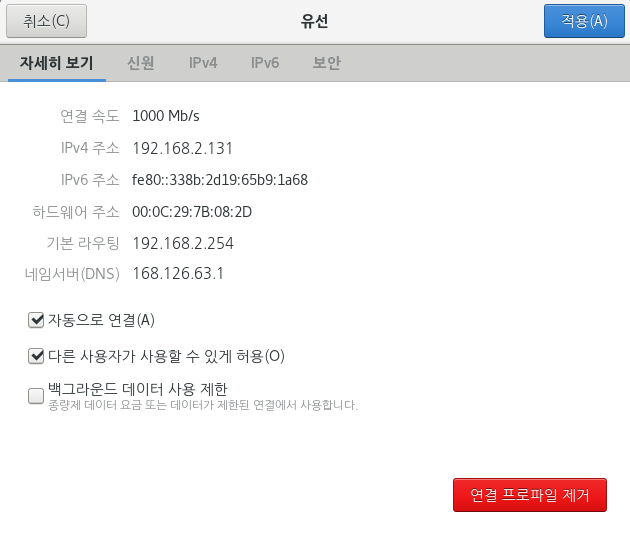This screenshot has height=533, width=630.
Task: Open the 신원 tab
Action: (141, 63)
